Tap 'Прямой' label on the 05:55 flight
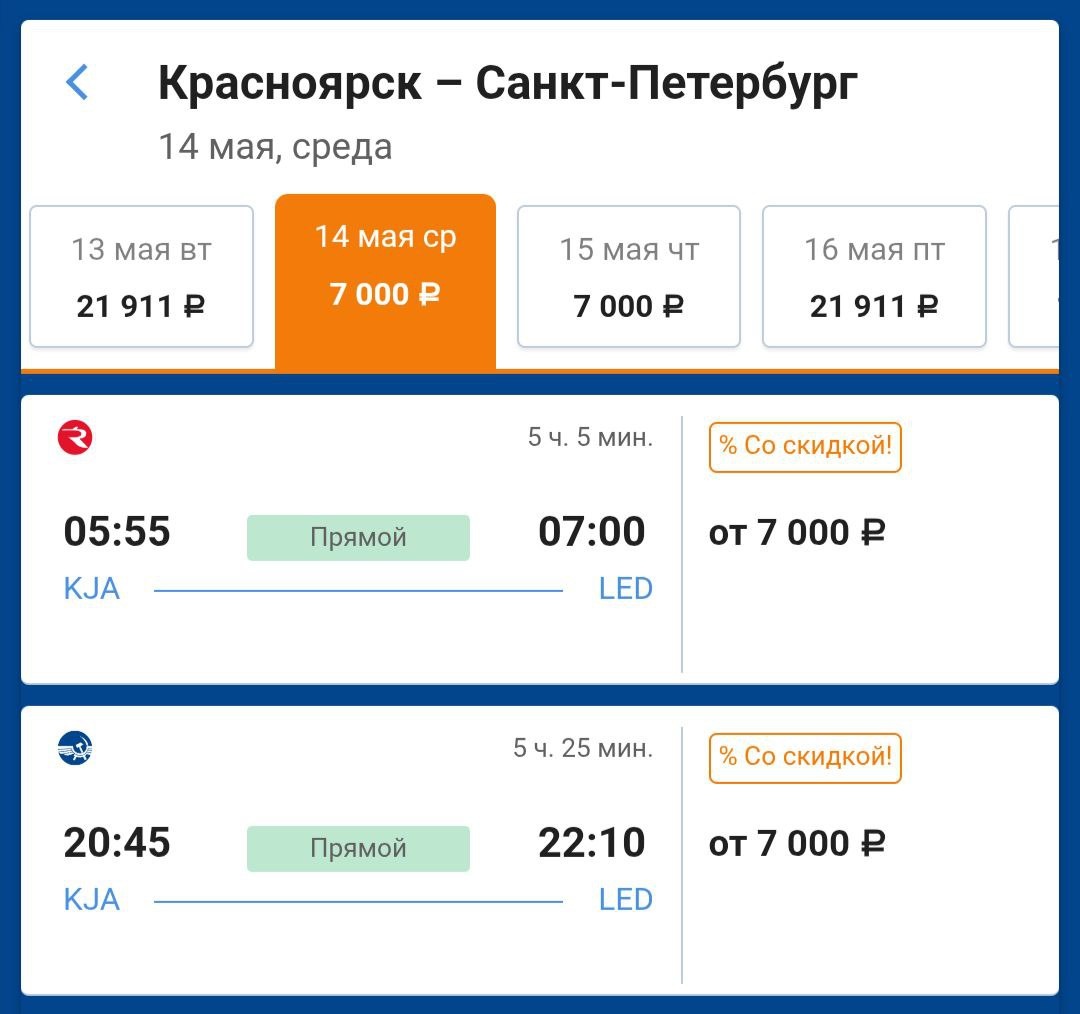The height and width of the screenshot is (1014, 1080). tap(358, 538)
